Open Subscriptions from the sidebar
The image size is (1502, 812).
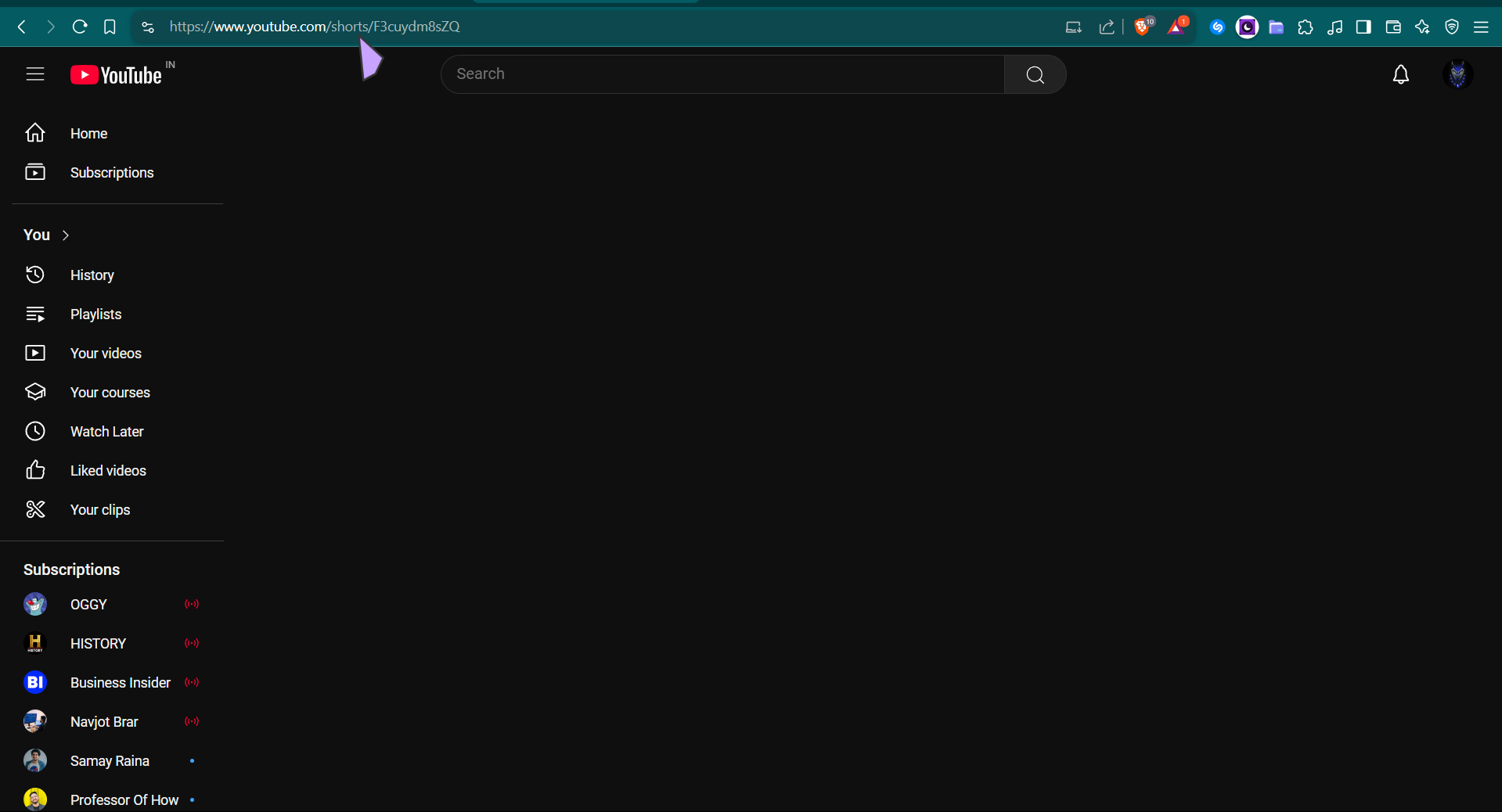tap(112, 173)
